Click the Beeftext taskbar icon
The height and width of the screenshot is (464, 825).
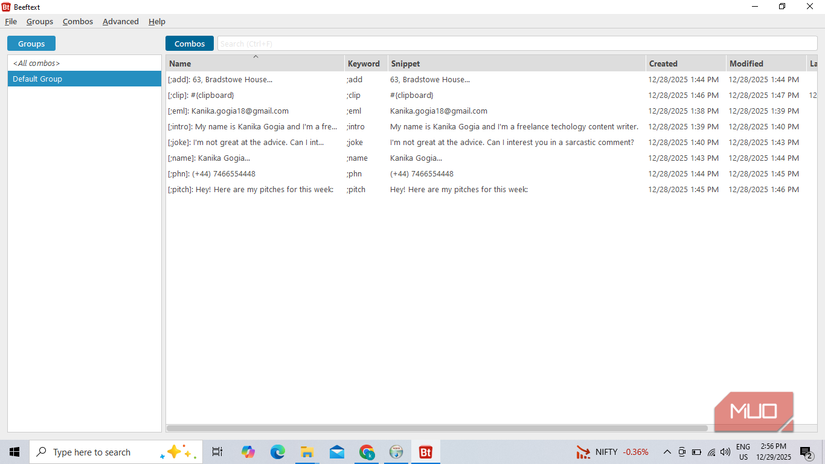(426, 452)
